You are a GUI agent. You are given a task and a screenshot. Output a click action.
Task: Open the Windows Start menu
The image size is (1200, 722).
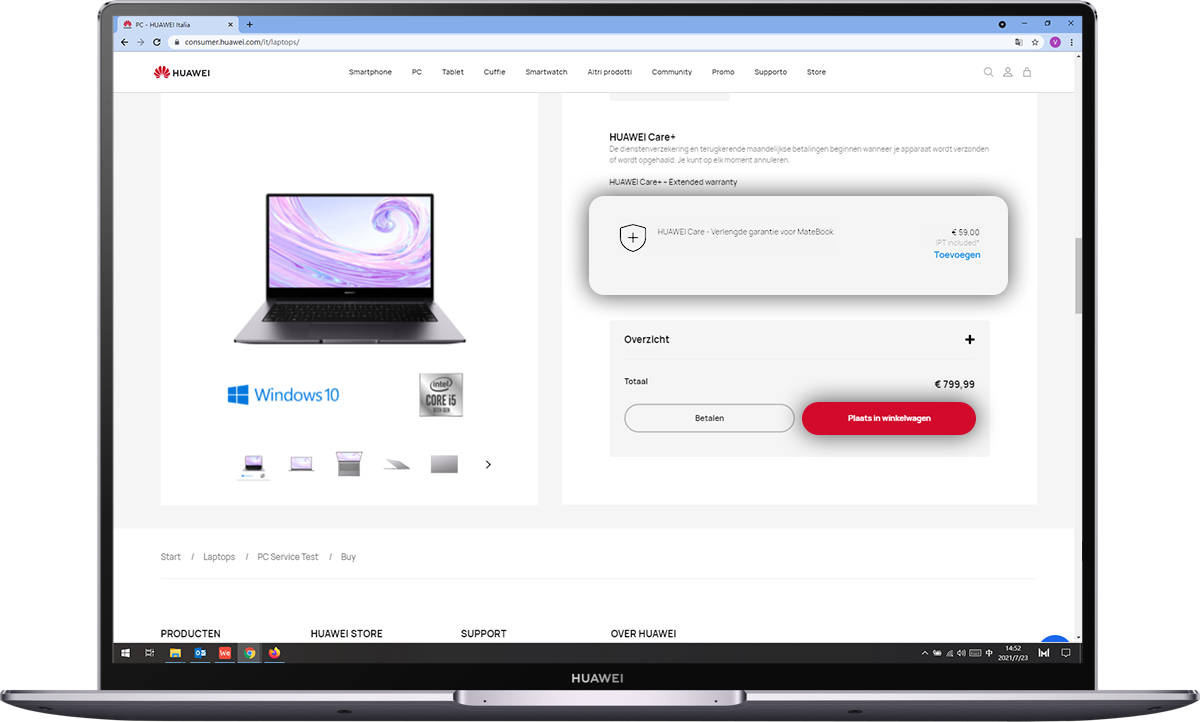pos(126,653)
